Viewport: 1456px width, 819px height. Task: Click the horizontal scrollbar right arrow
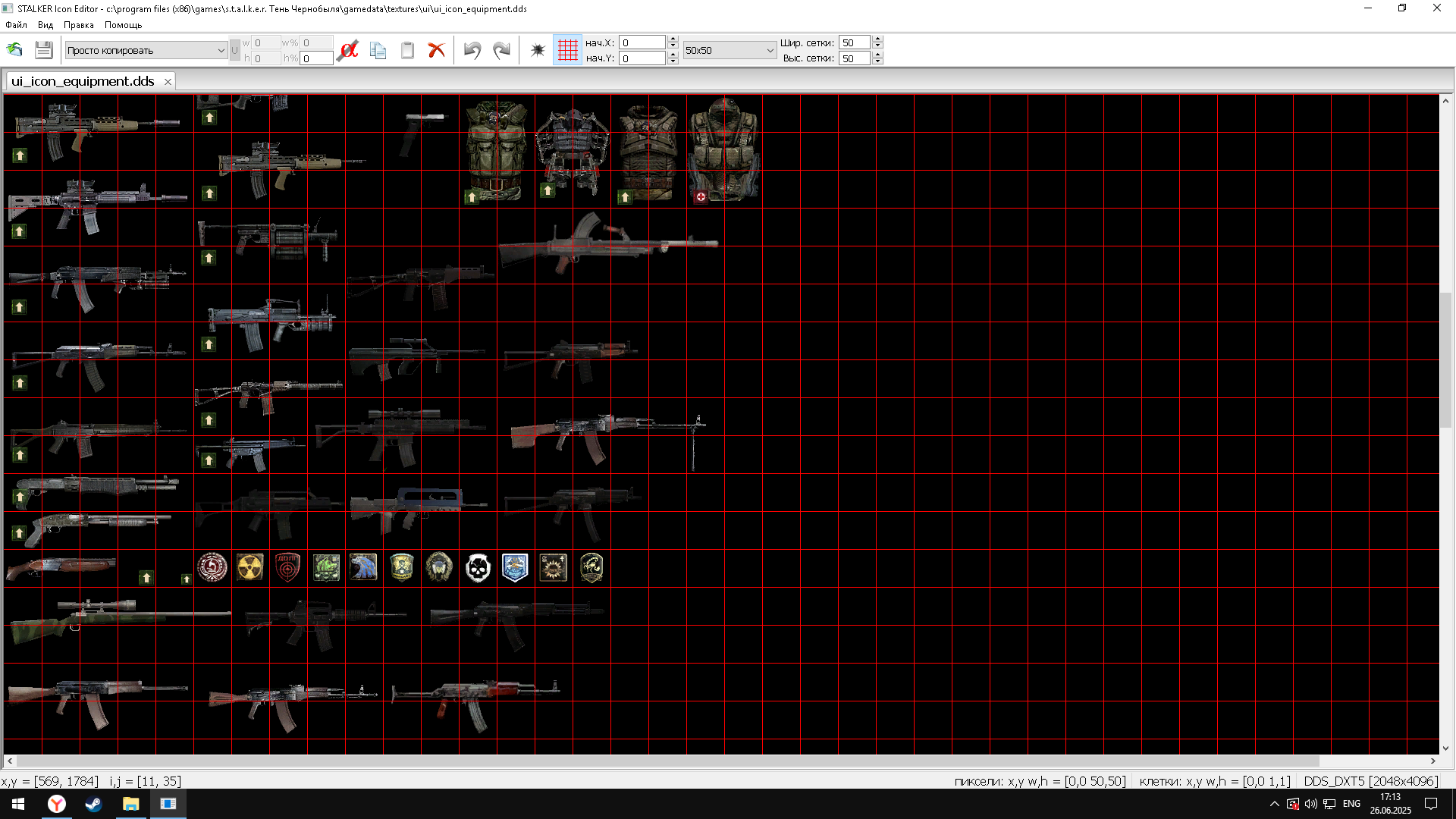click(x=1433, y=761)
